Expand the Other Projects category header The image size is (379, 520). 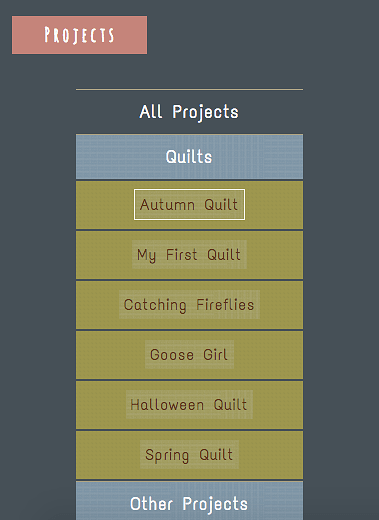(189, 503)
